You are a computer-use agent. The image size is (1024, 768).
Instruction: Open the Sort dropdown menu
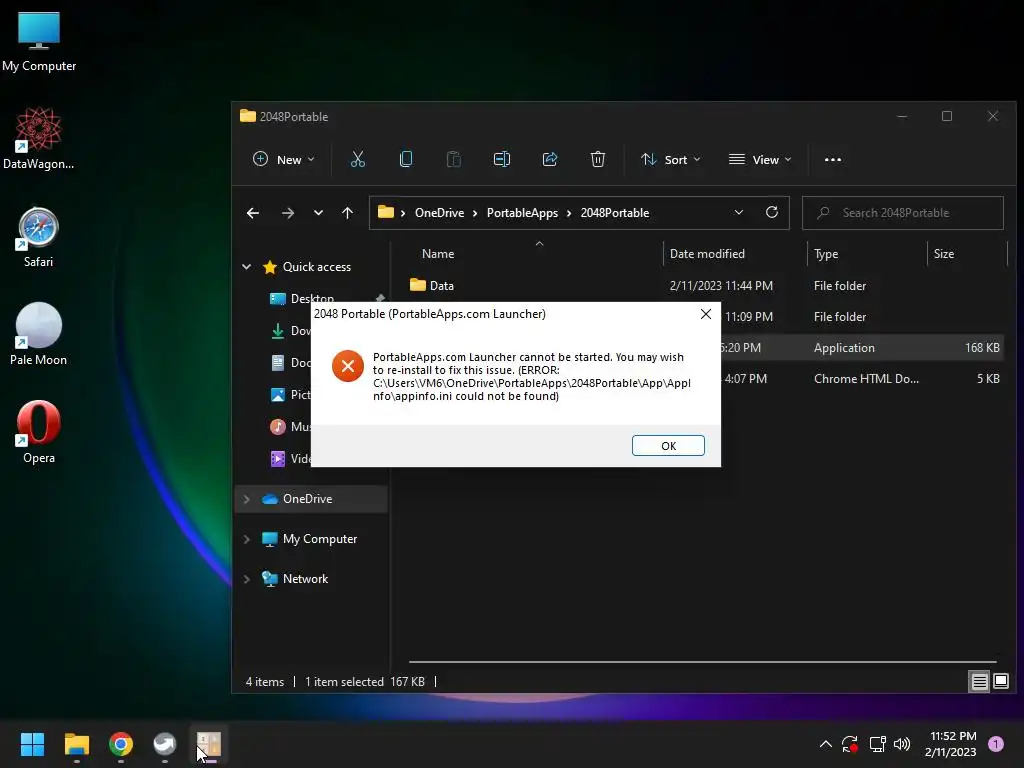point(671,159)
